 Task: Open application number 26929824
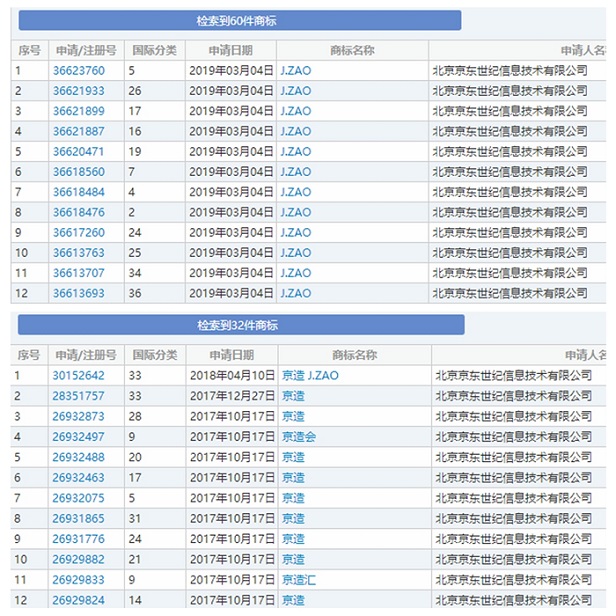point(78,599)
